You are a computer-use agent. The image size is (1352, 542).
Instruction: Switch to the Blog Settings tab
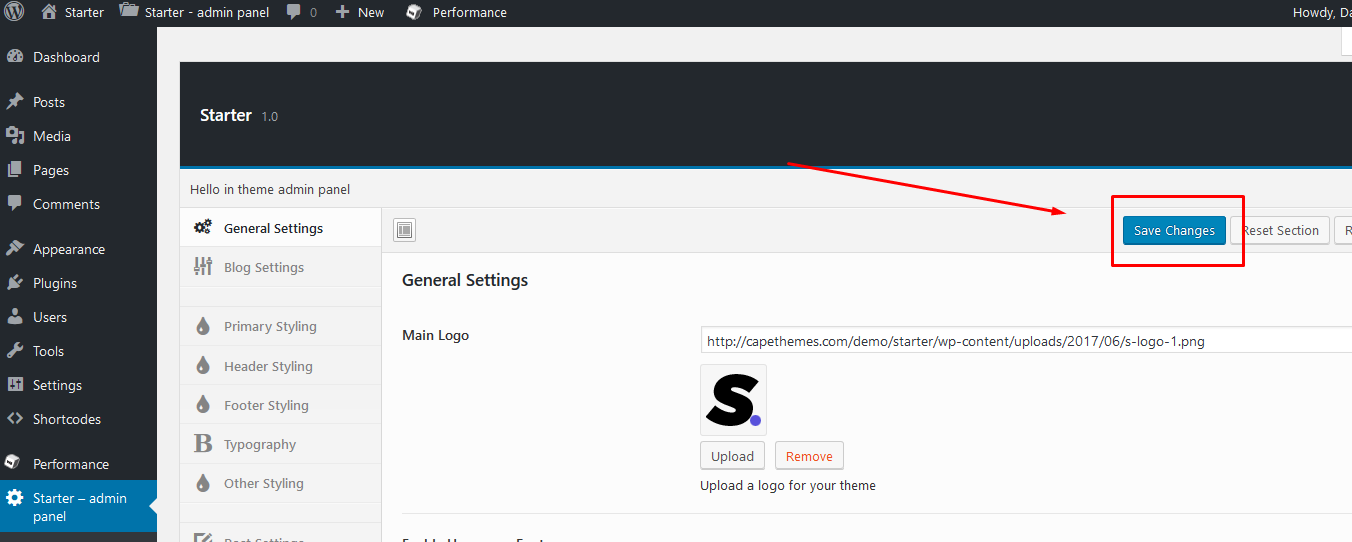(281, 267)
